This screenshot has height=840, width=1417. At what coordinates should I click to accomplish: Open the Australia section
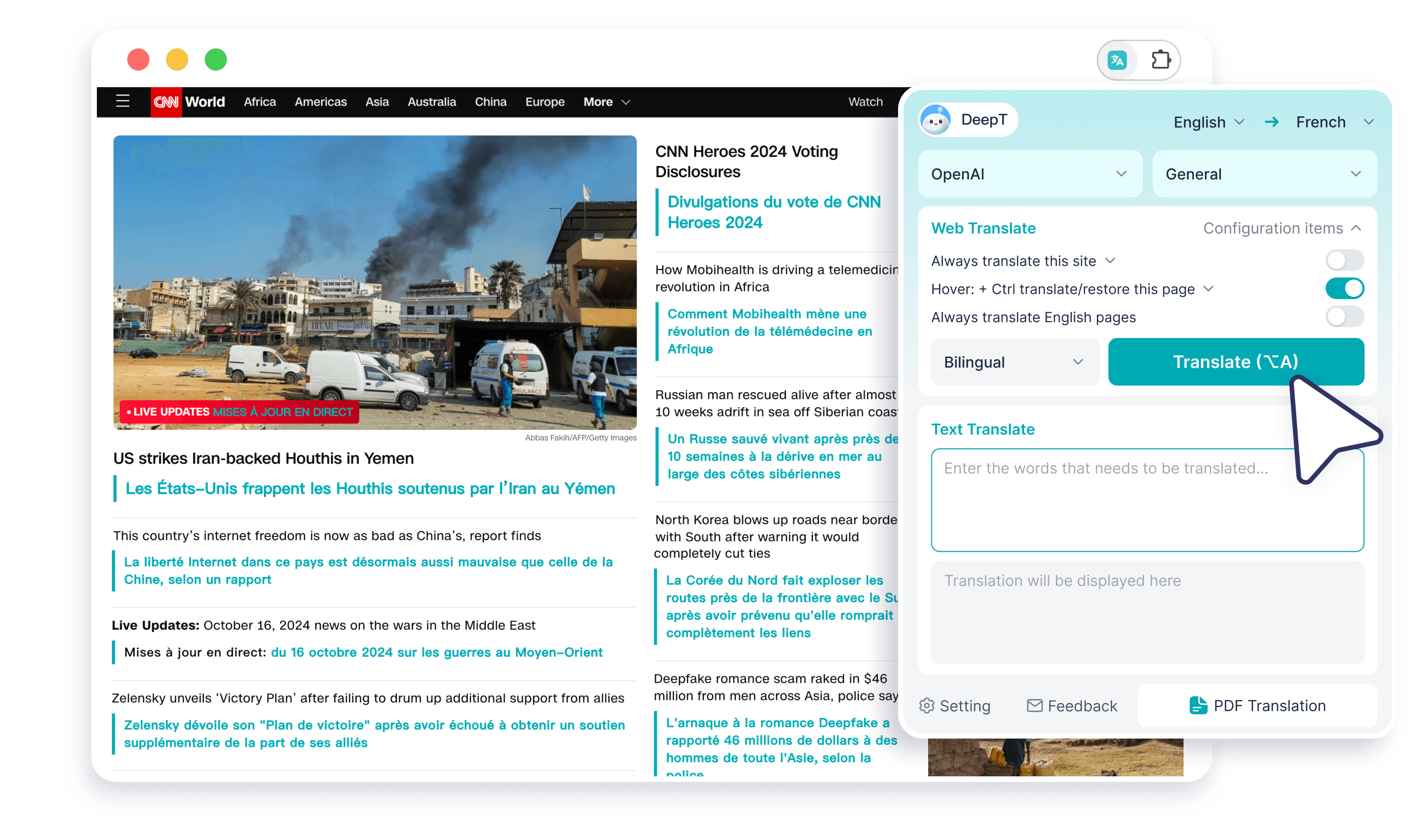point(432,102)
